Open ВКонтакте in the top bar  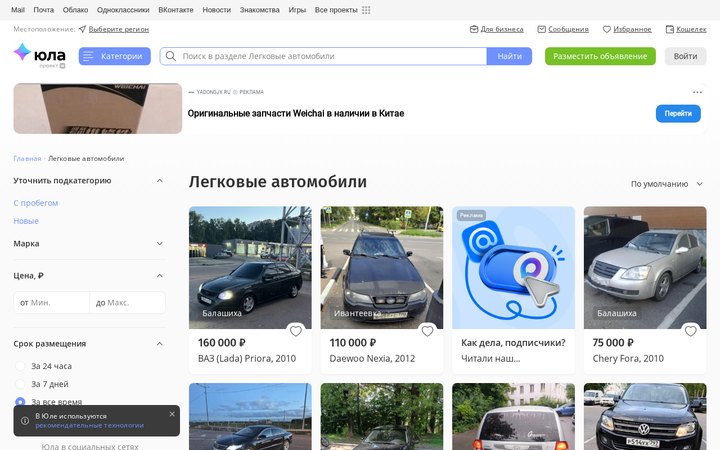176,10
